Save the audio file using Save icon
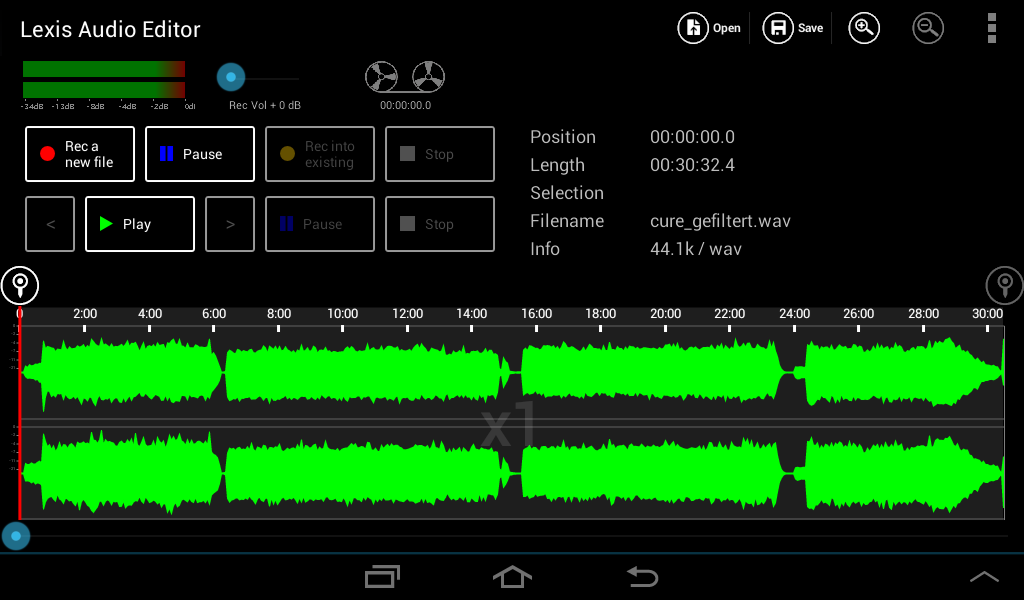 pos(793,28)
